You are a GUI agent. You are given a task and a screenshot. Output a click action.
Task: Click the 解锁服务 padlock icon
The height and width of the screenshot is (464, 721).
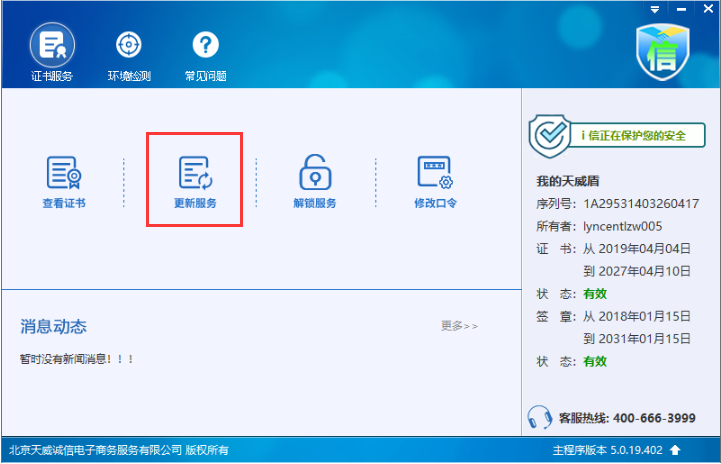click(x=315, y=174)
